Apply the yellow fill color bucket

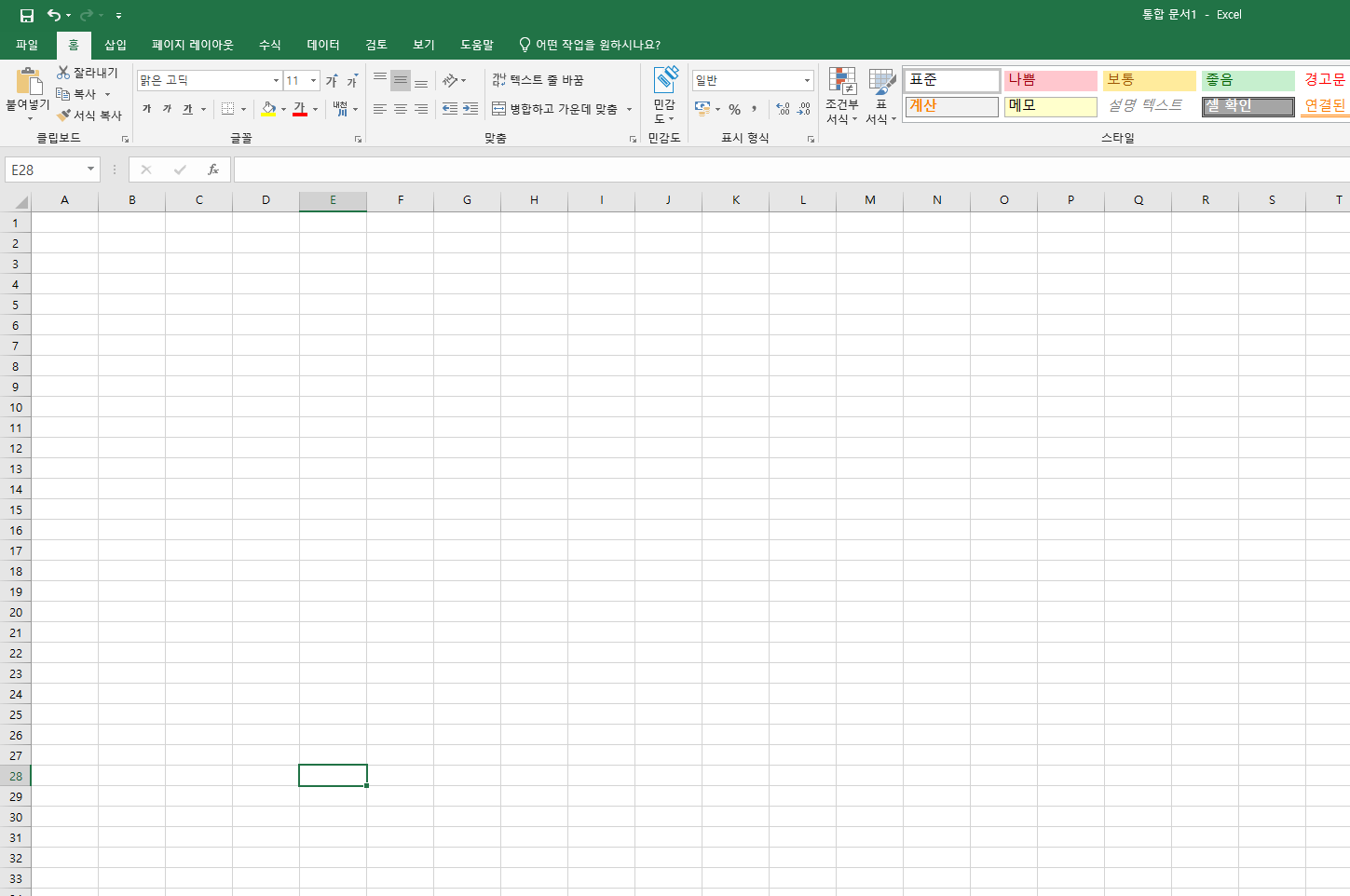(268, 109)
